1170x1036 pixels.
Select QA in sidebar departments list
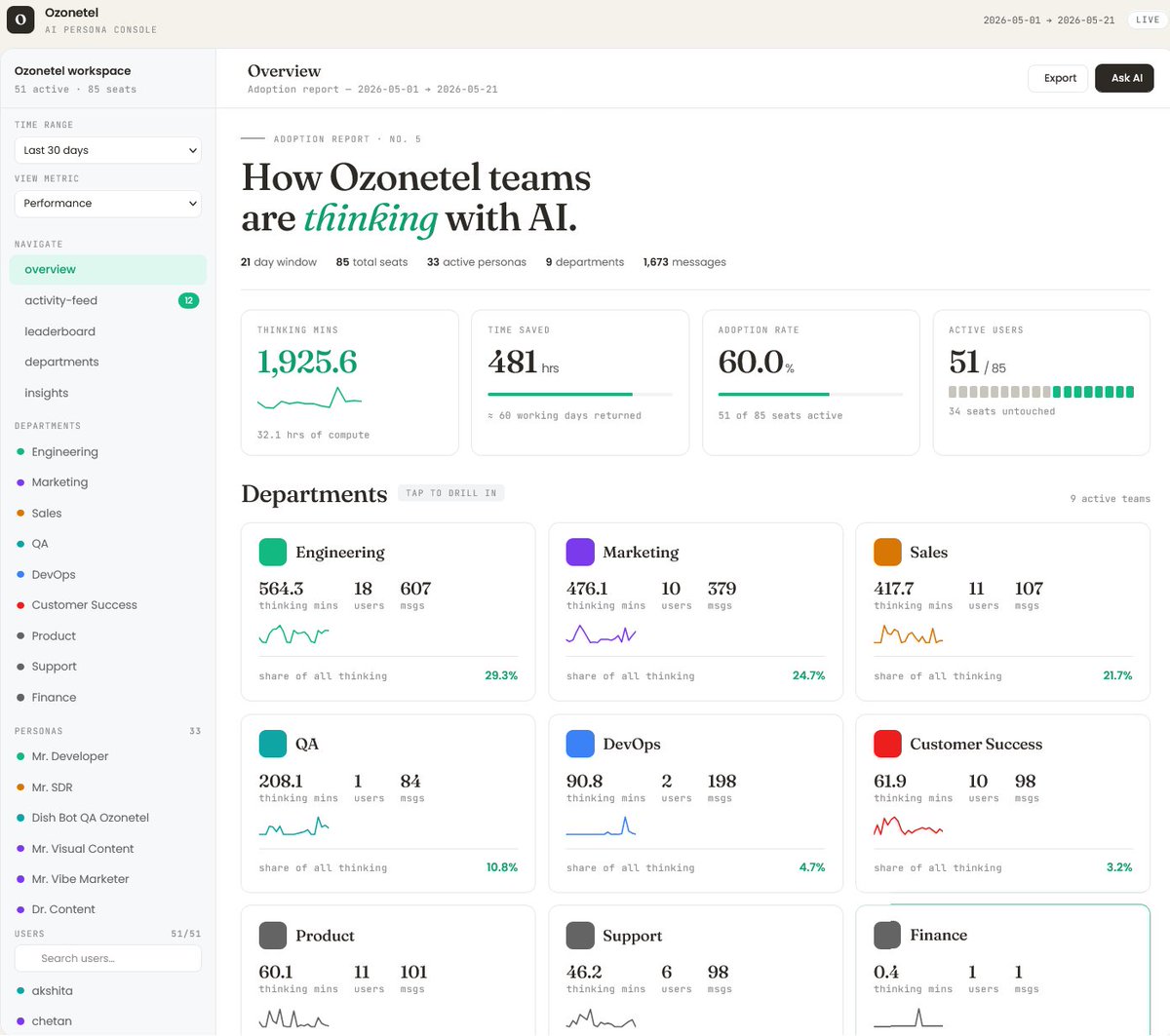108,544
